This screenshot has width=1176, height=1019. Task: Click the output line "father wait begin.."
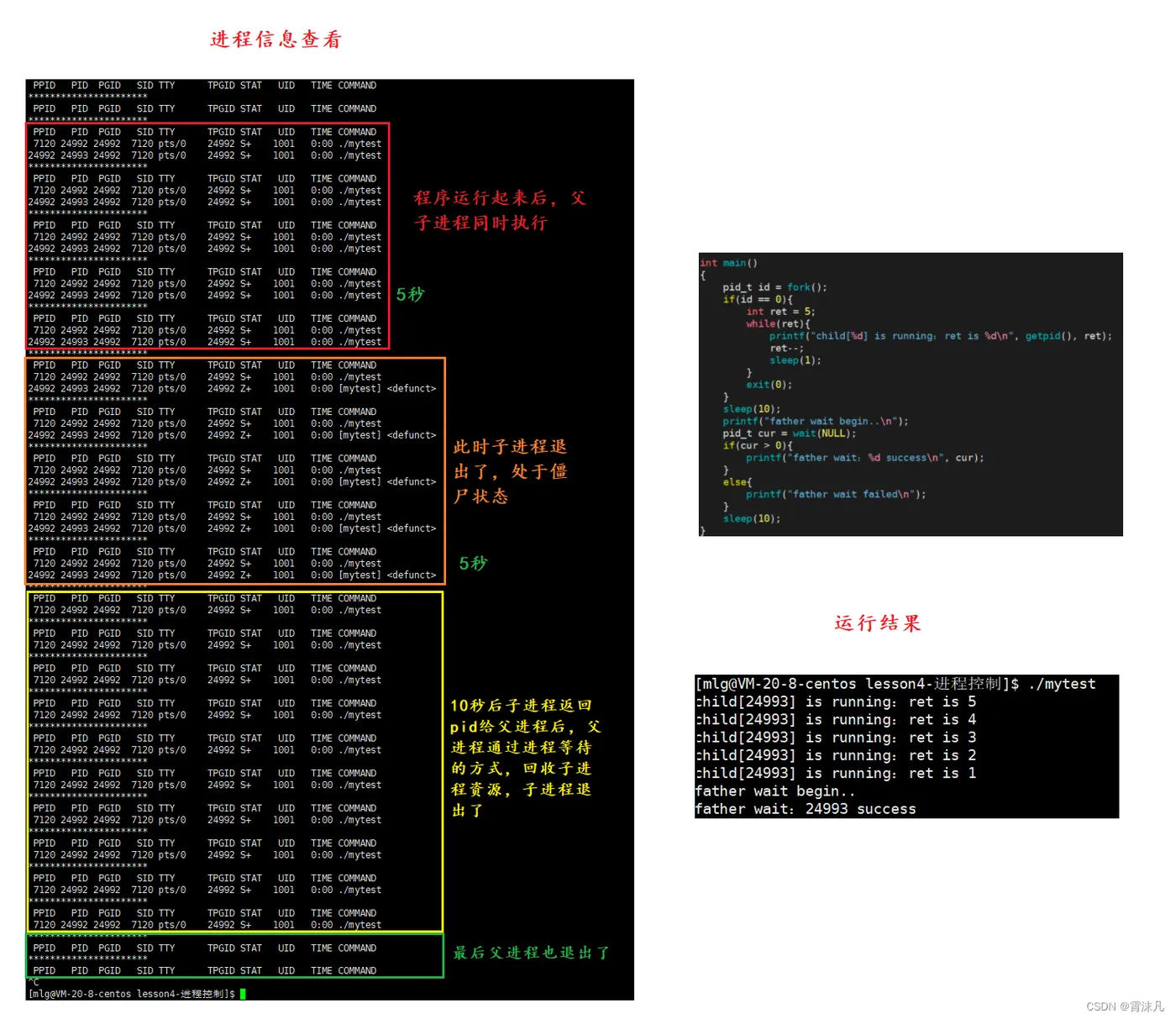(x=775, y=791)
